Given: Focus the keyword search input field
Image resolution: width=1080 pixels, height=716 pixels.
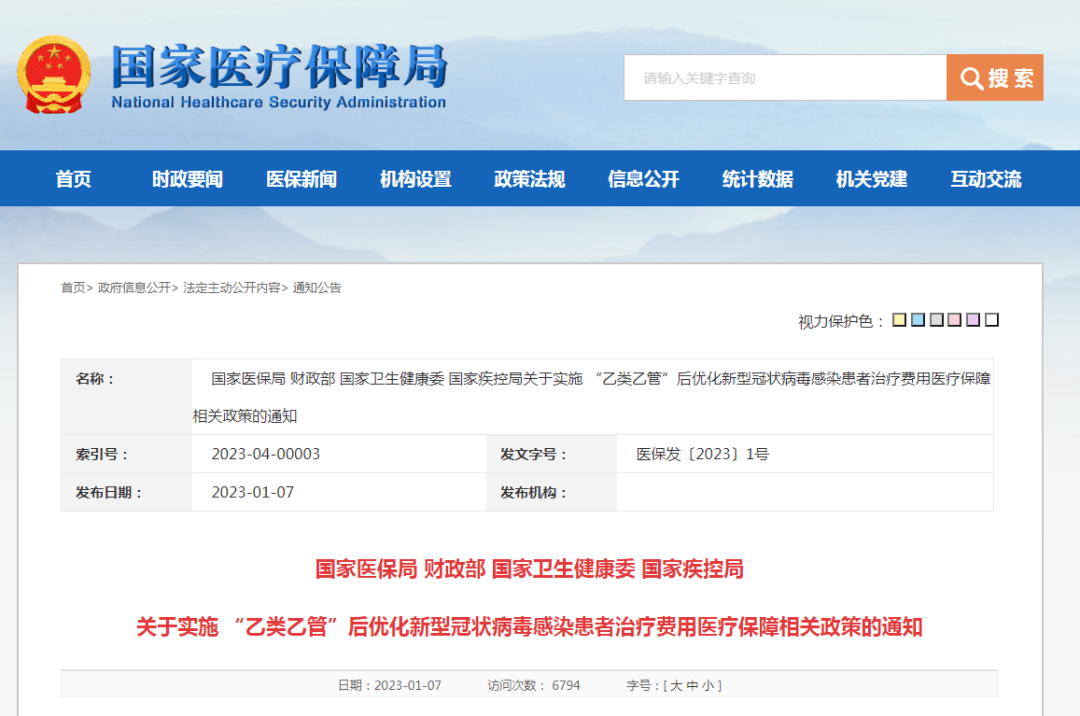Looking at the screenshot, I should coord(785,78).
